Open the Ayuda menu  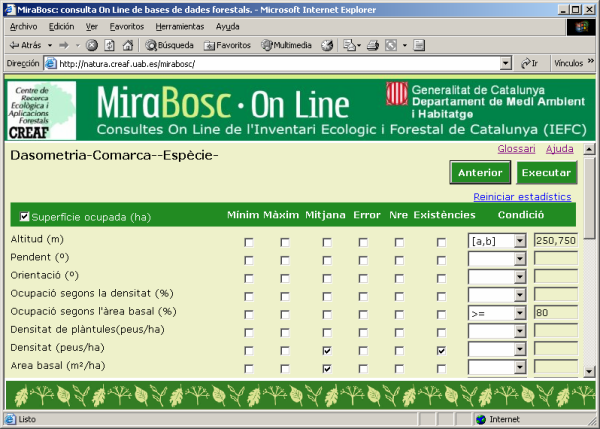point(227,27)
